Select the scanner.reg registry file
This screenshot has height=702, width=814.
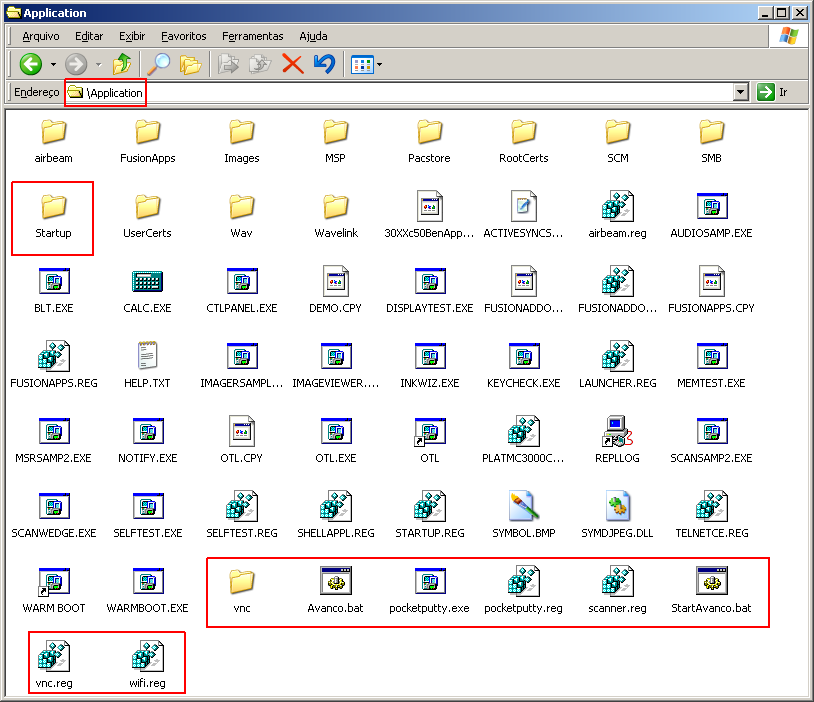617,592
